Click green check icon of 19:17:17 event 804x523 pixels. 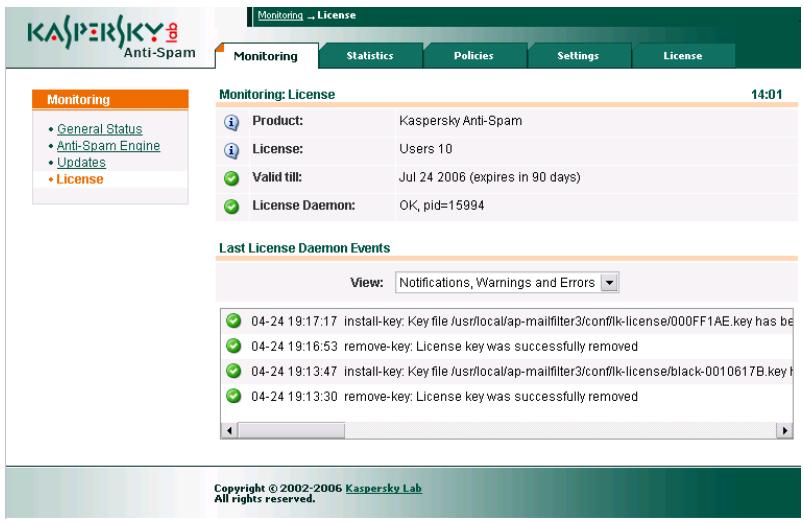pyautogui.click(x=234, y=320)
